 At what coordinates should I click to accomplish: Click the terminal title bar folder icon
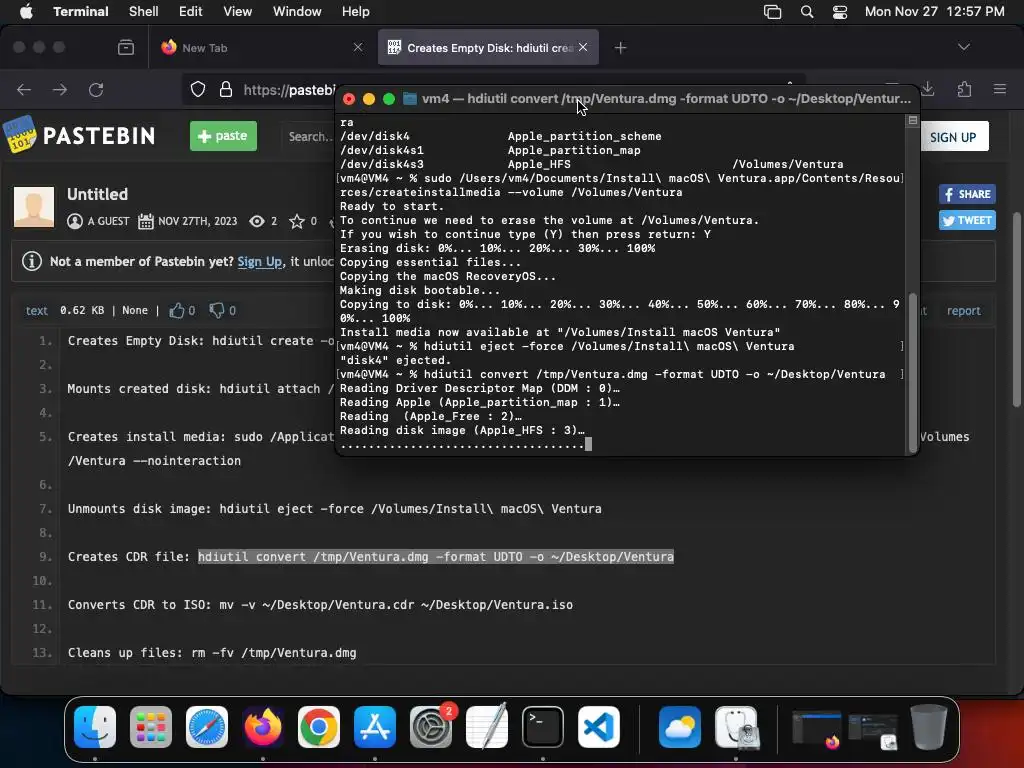(x=409, y=99)
